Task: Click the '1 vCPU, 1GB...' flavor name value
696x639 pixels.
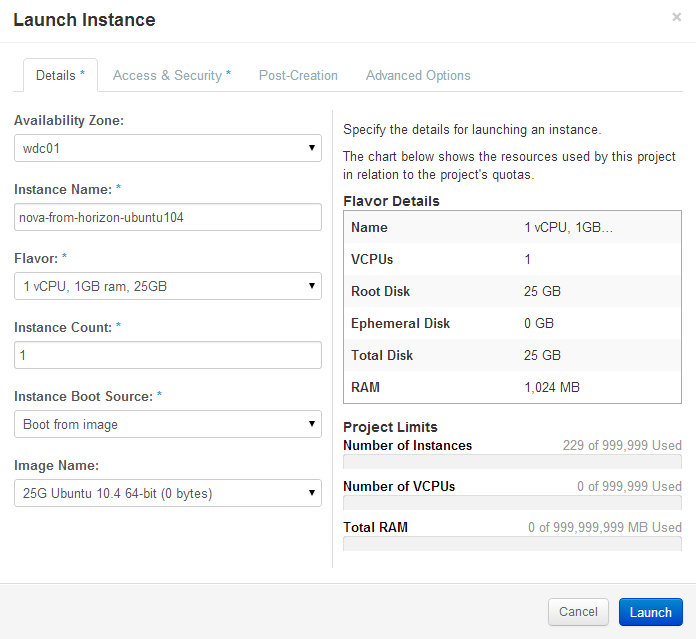Action: point(568,227)
